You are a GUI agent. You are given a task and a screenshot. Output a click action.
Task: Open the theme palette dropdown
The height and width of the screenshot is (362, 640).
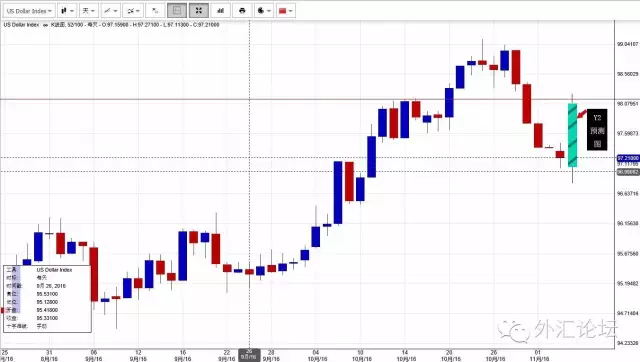click(x=264, y=11)
